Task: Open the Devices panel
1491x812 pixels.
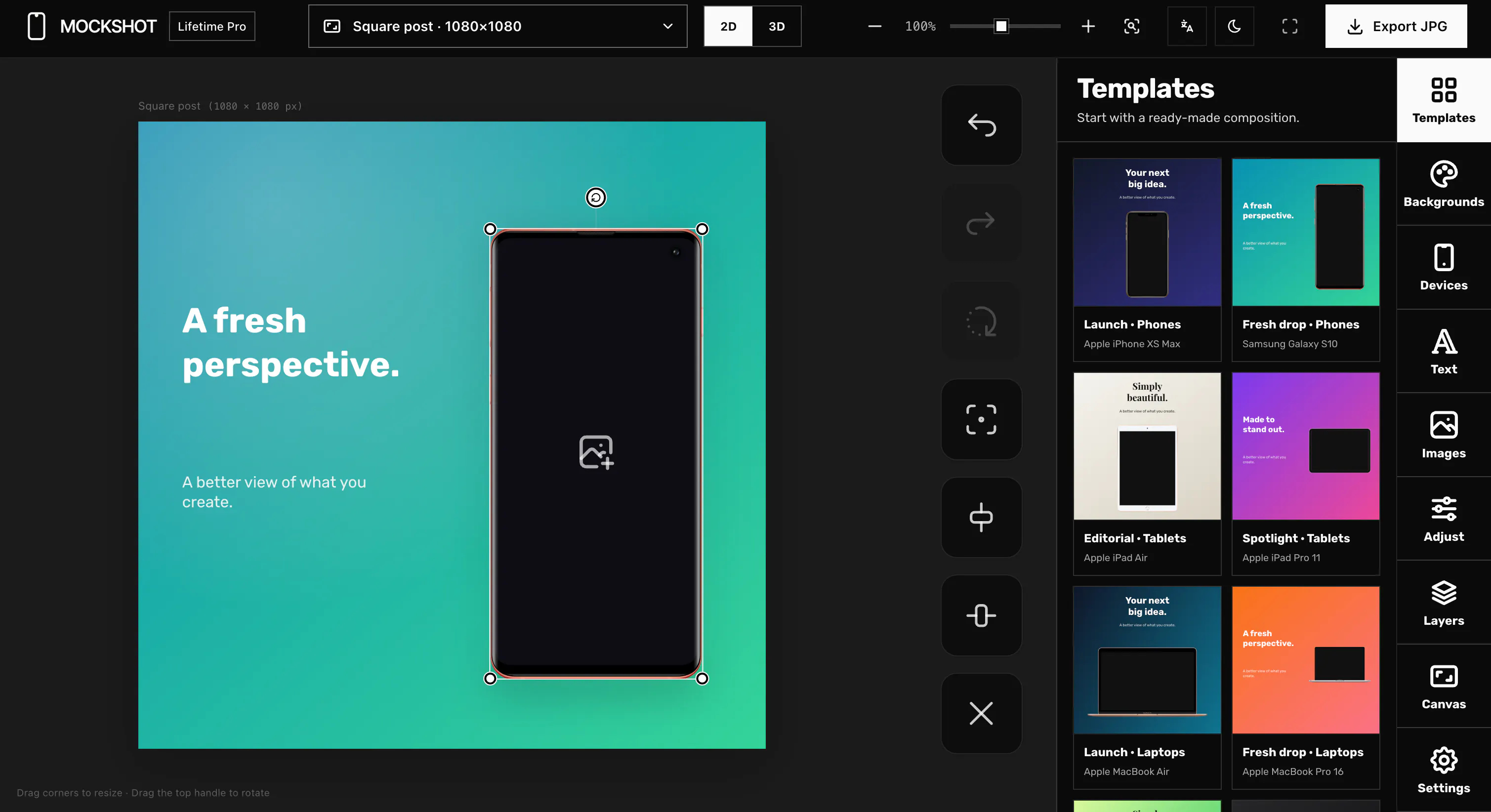Action: [1444, 267]
